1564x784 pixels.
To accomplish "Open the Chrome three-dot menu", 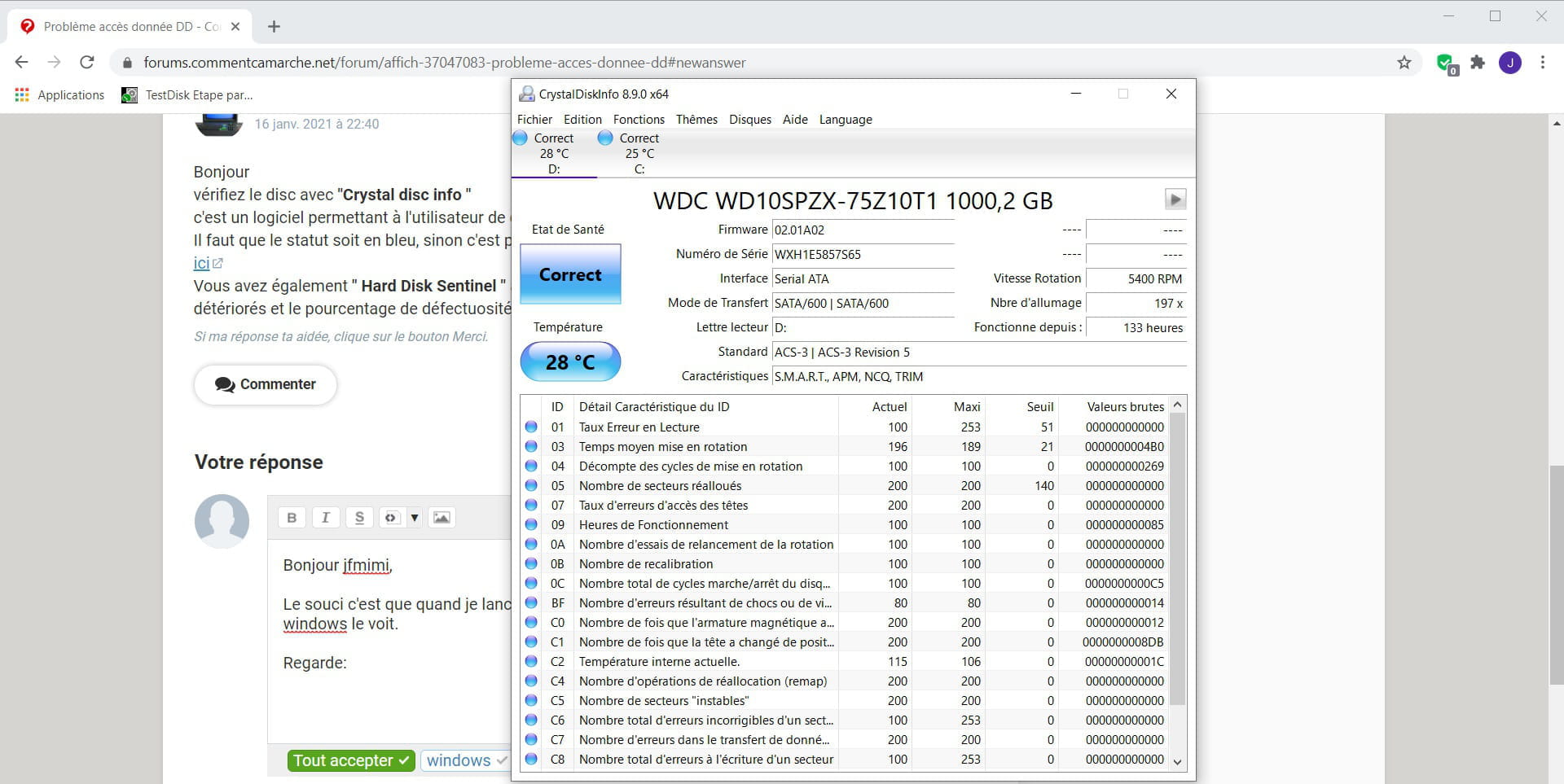I will pyautogui.click(x=1543, y=63).
